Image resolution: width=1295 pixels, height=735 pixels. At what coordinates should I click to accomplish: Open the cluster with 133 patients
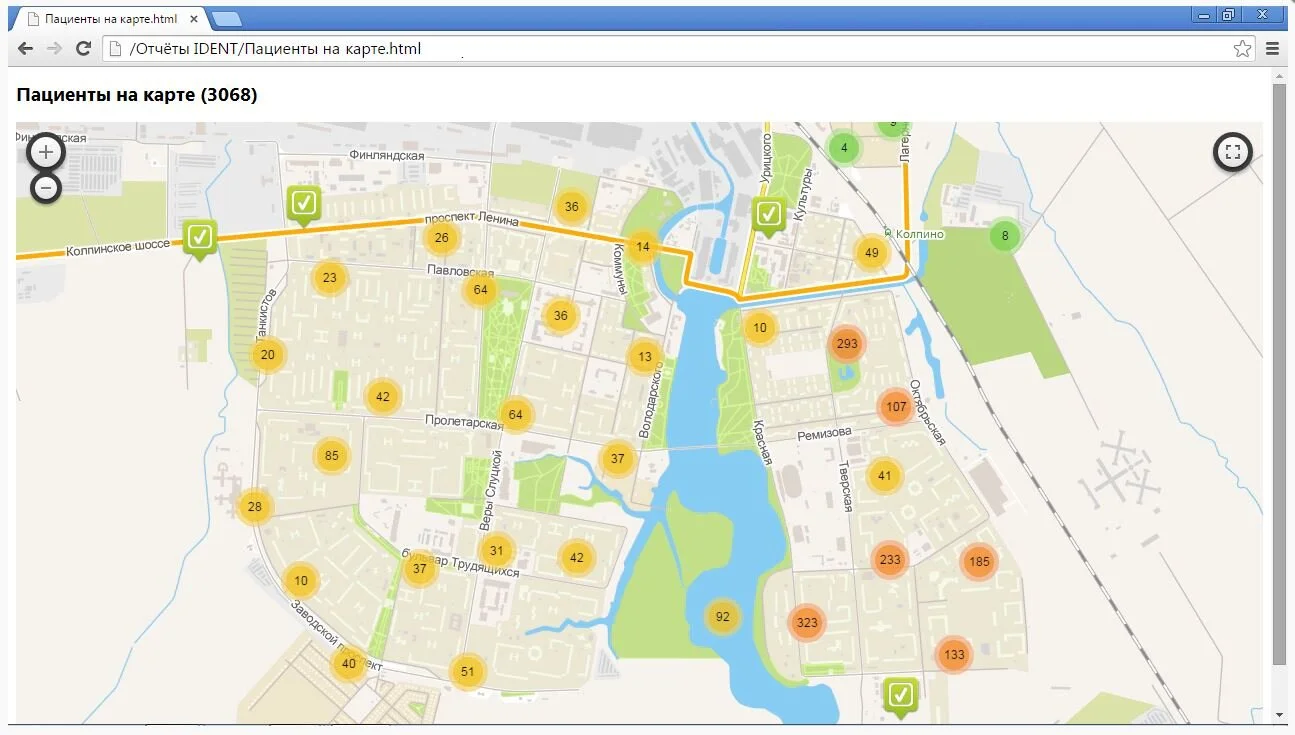click(954, 655)
